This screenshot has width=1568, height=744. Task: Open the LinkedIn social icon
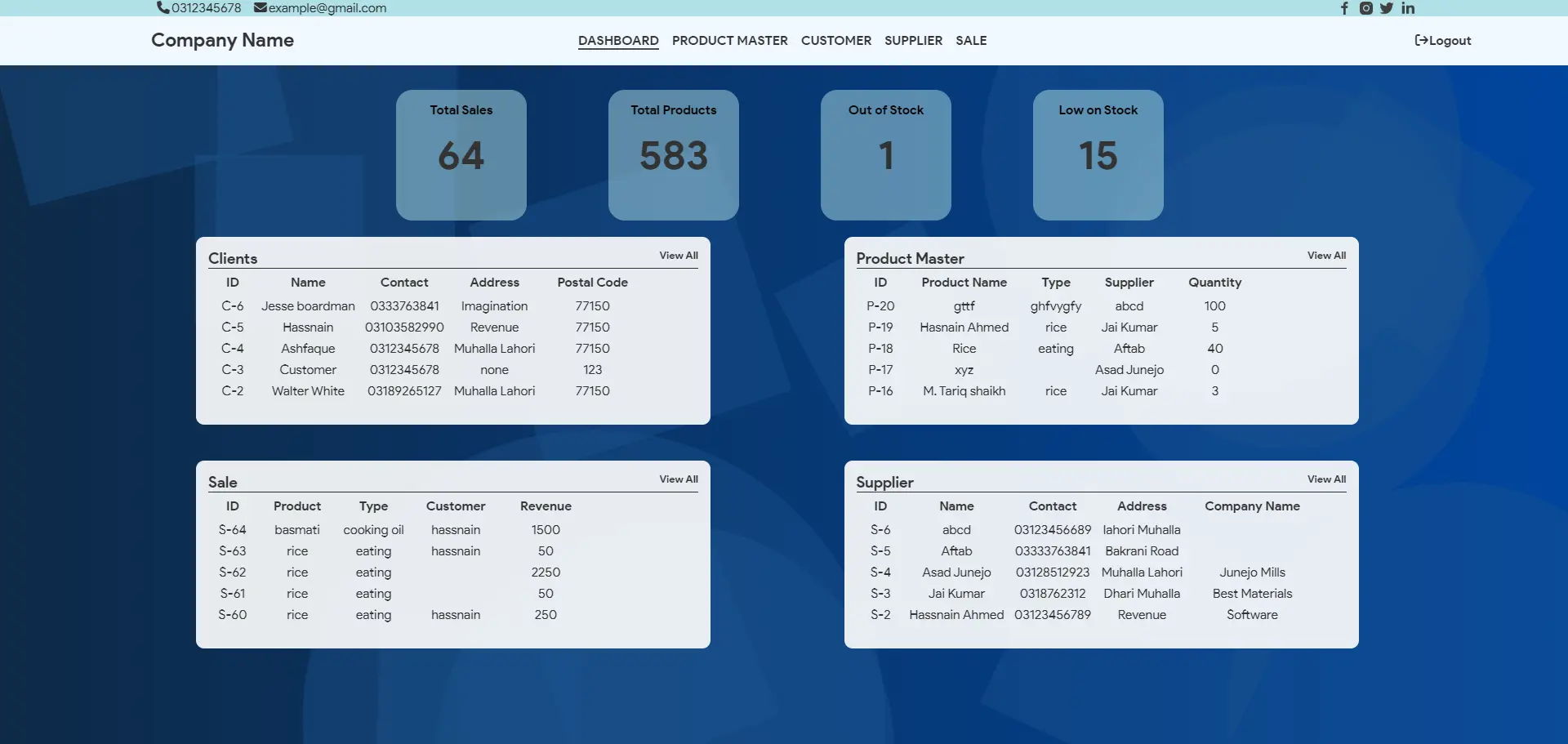click(x=1408, y=8)
